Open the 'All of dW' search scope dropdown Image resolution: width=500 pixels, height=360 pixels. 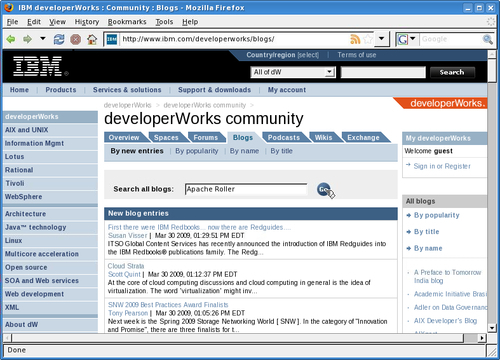293,72
